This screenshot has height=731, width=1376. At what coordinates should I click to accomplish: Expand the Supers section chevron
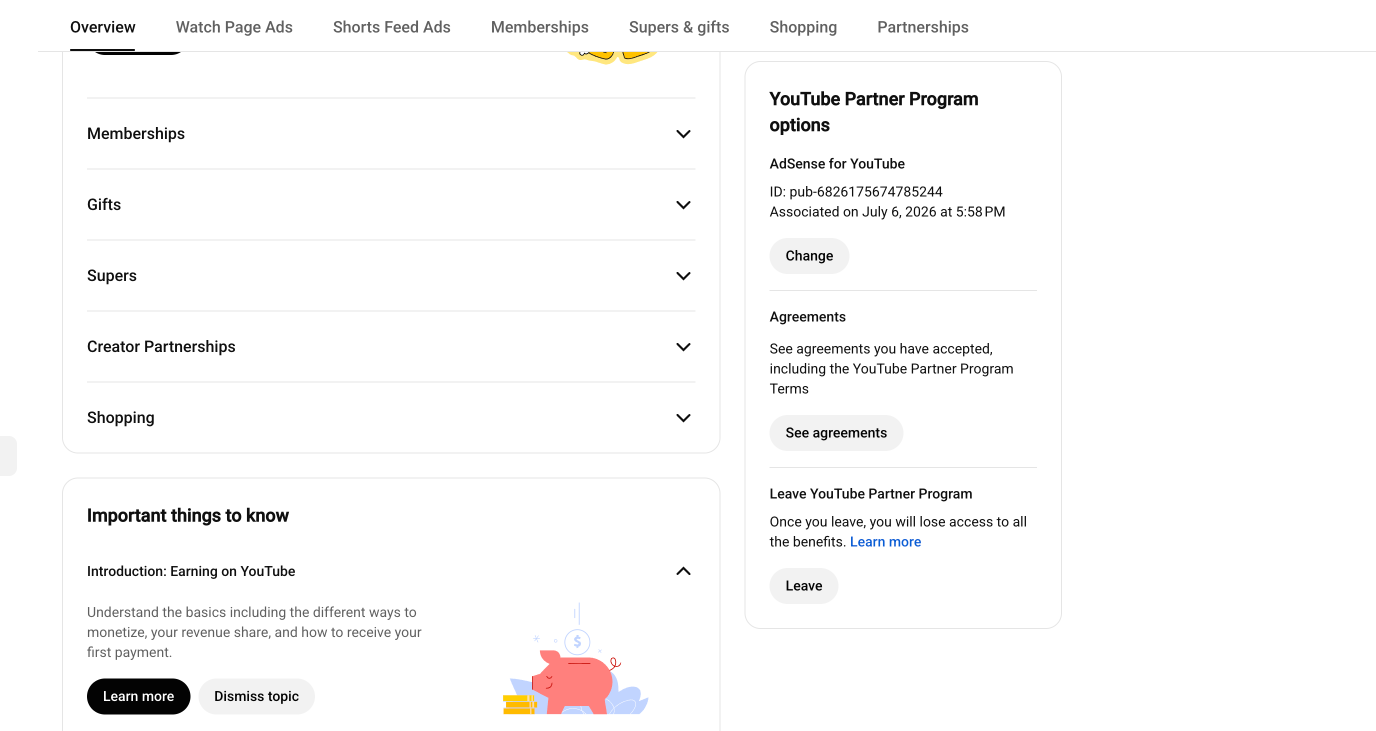click(683, 276)
